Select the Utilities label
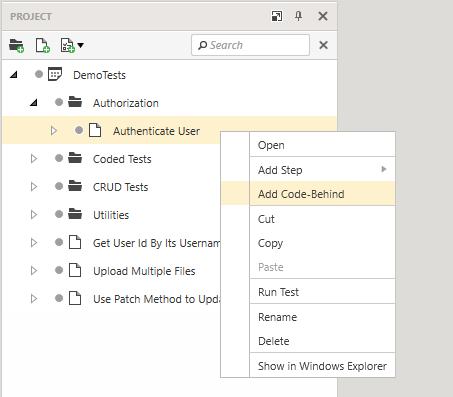 pos(111,215)
